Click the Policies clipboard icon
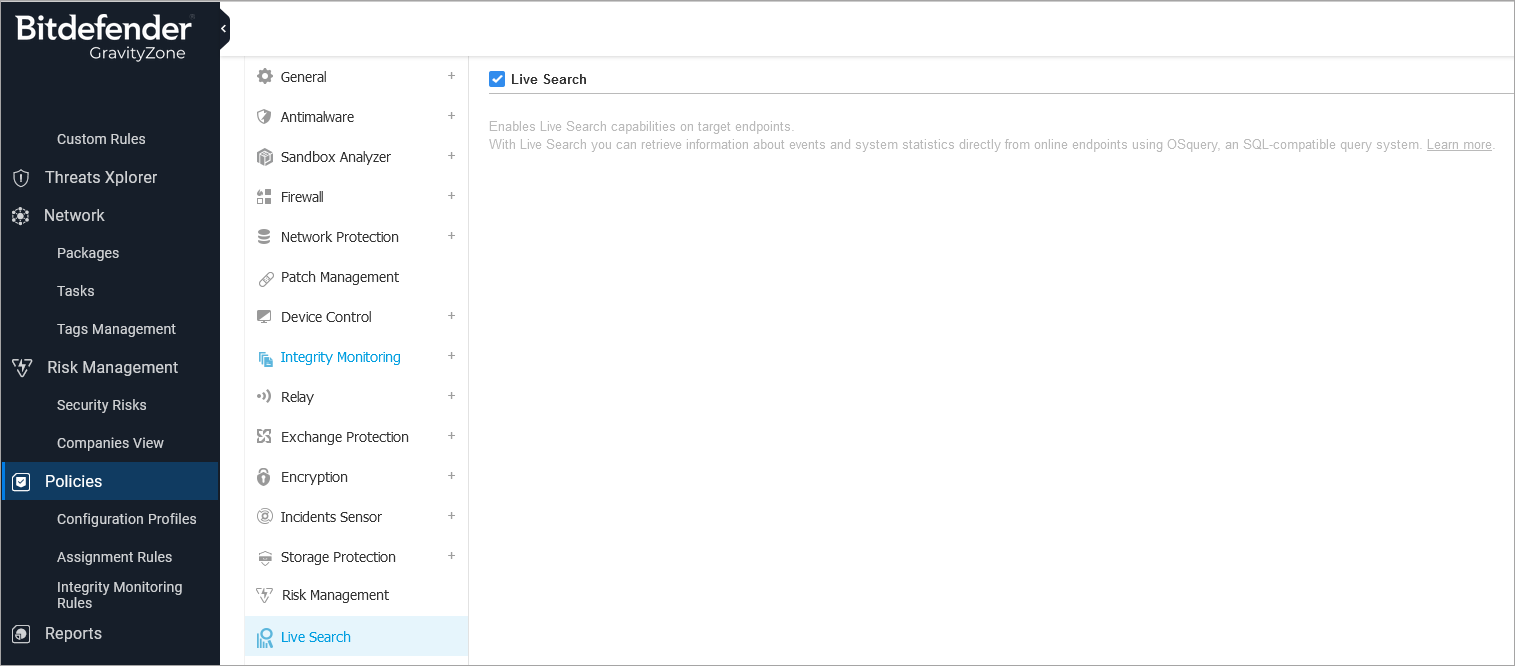 click(20, 482)
